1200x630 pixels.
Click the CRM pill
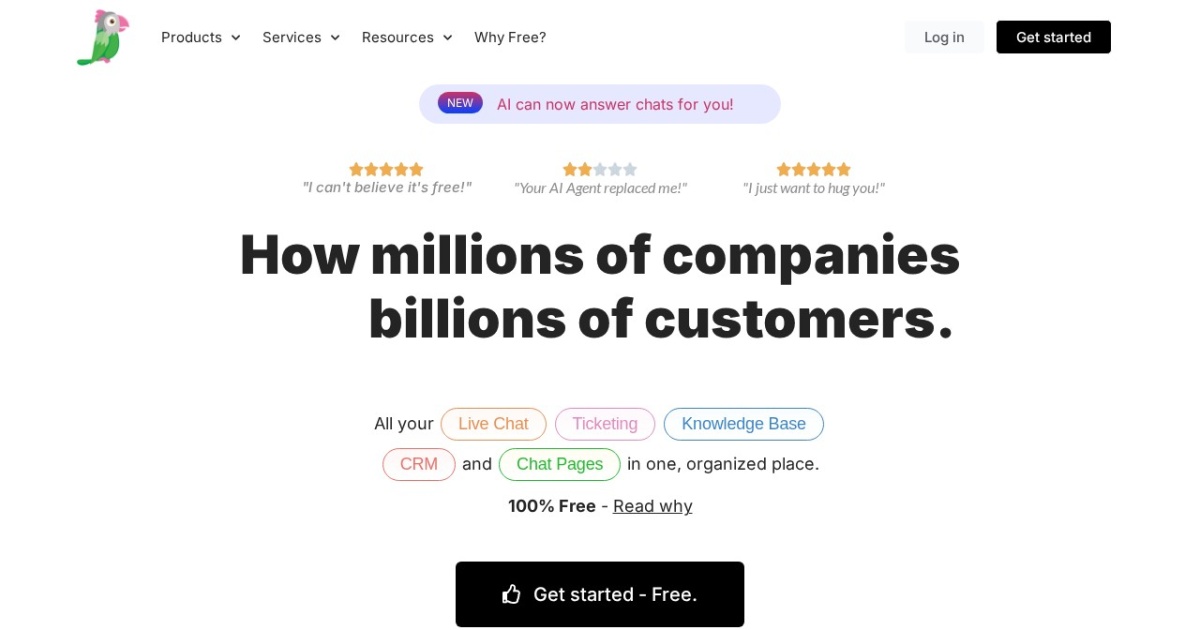[x=418, y=464]
